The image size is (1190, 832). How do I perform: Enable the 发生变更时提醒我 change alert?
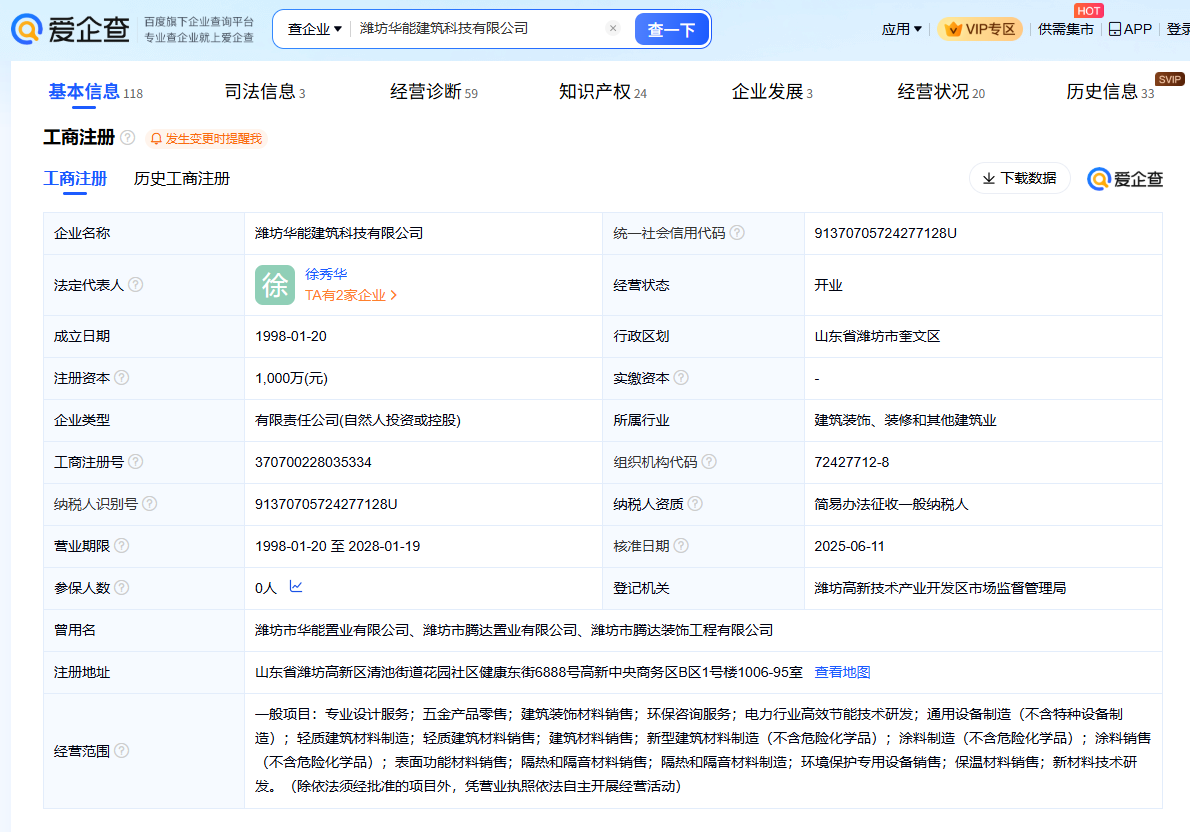click(206, 139)
